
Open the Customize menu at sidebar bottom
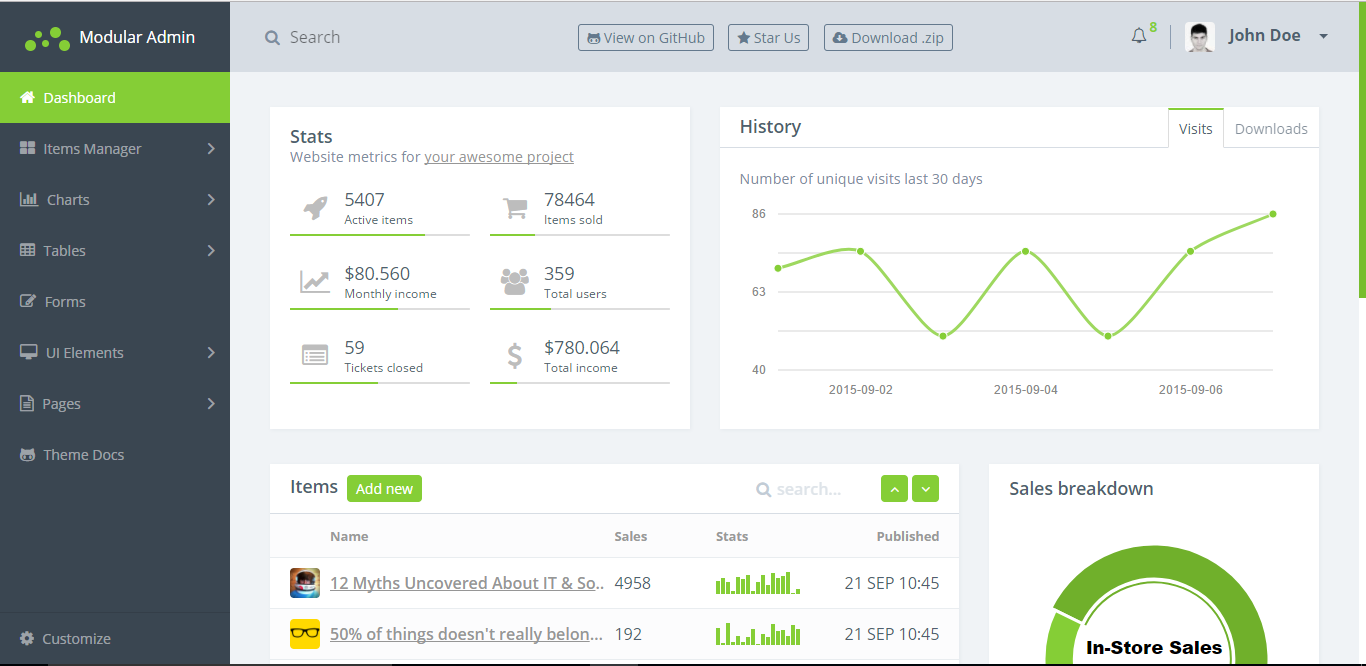click(115, 638)
